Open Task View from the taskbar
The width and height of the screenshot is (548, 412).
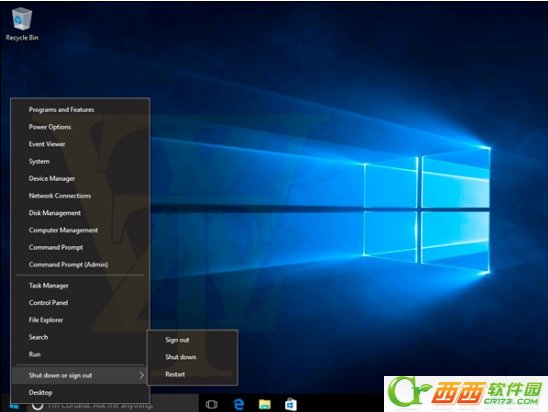pyautogui.click(x=211, y=405)
